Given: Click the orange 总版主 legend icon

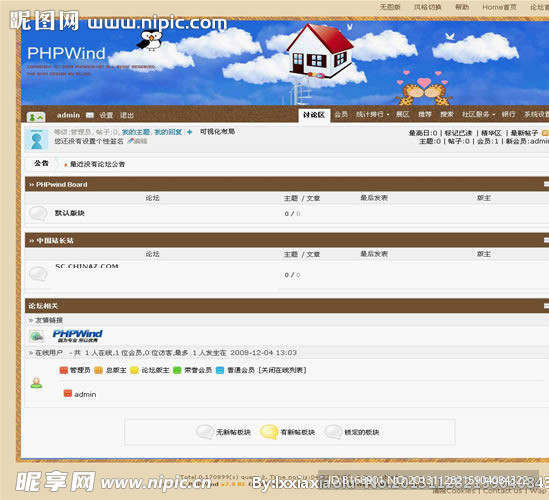Looking at the screenshot, I should (x=98, y=370).
